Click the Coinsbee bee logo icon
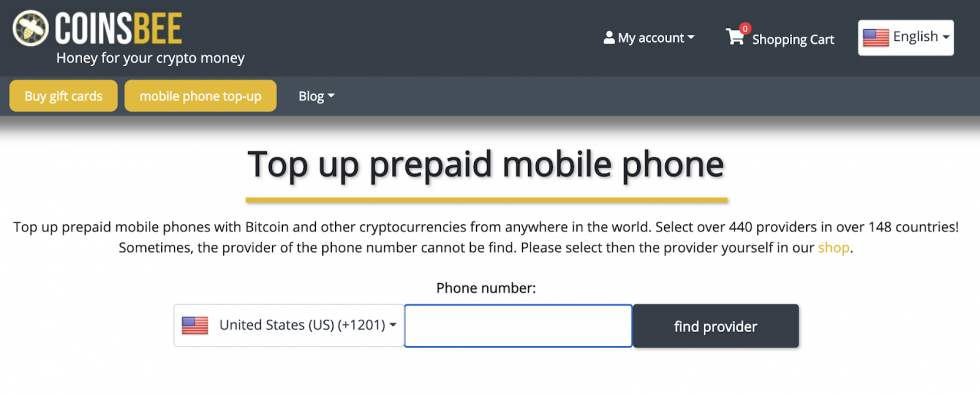The image size is (980, 395). (x=31, y=29)
